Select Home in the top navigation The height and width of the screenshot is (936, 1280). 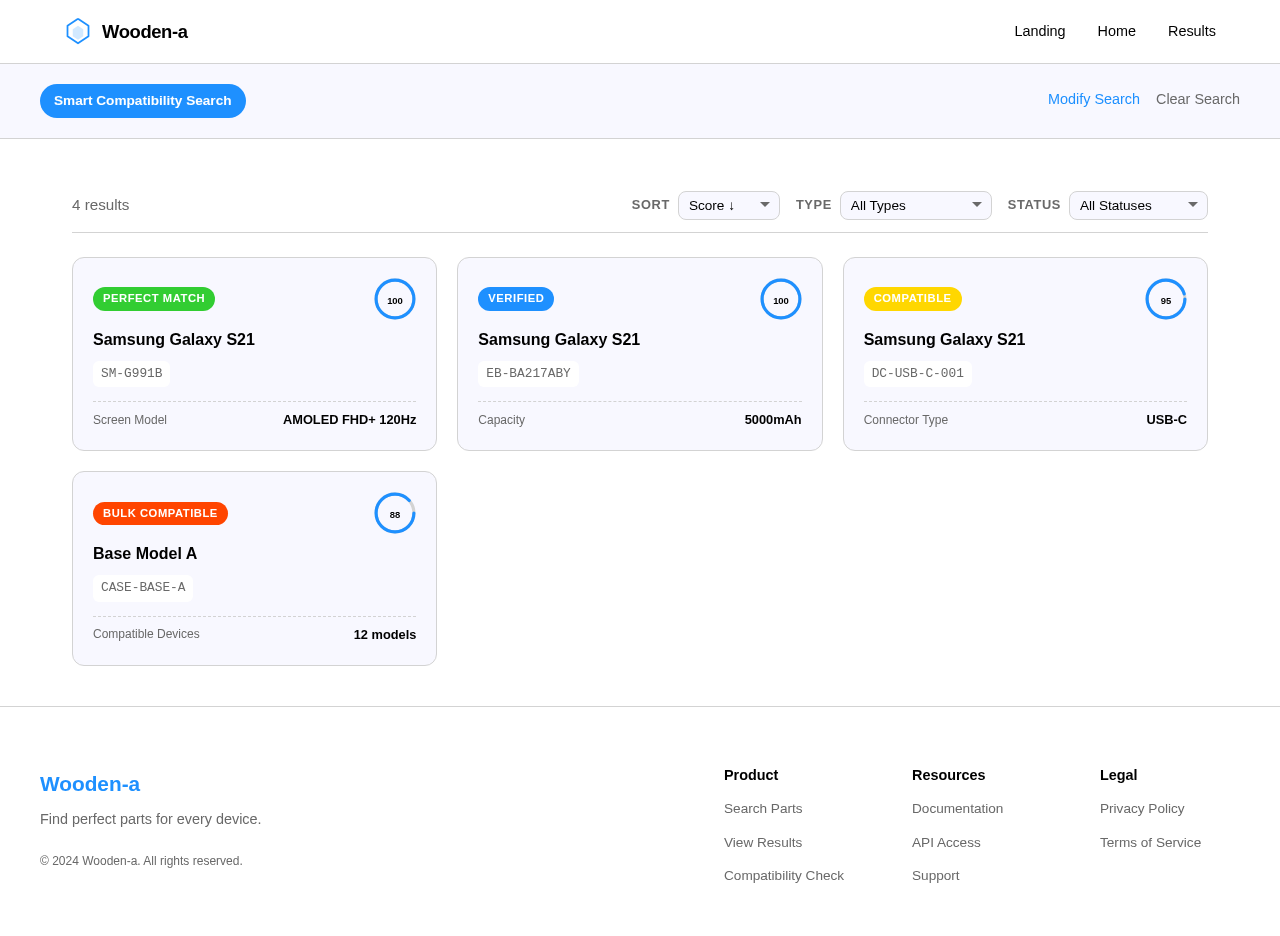[1117, 31]
